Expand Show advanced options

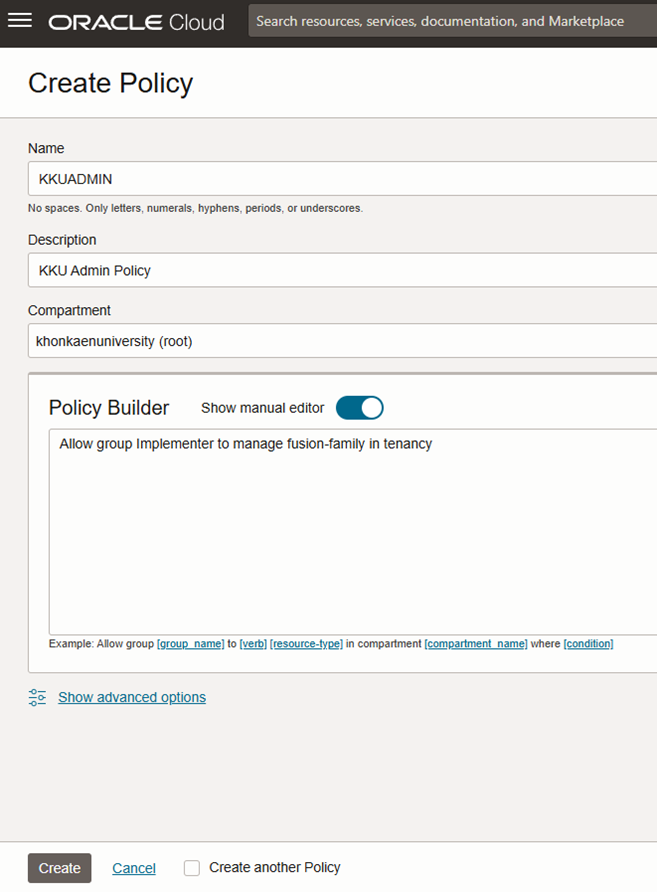[132, 697]
